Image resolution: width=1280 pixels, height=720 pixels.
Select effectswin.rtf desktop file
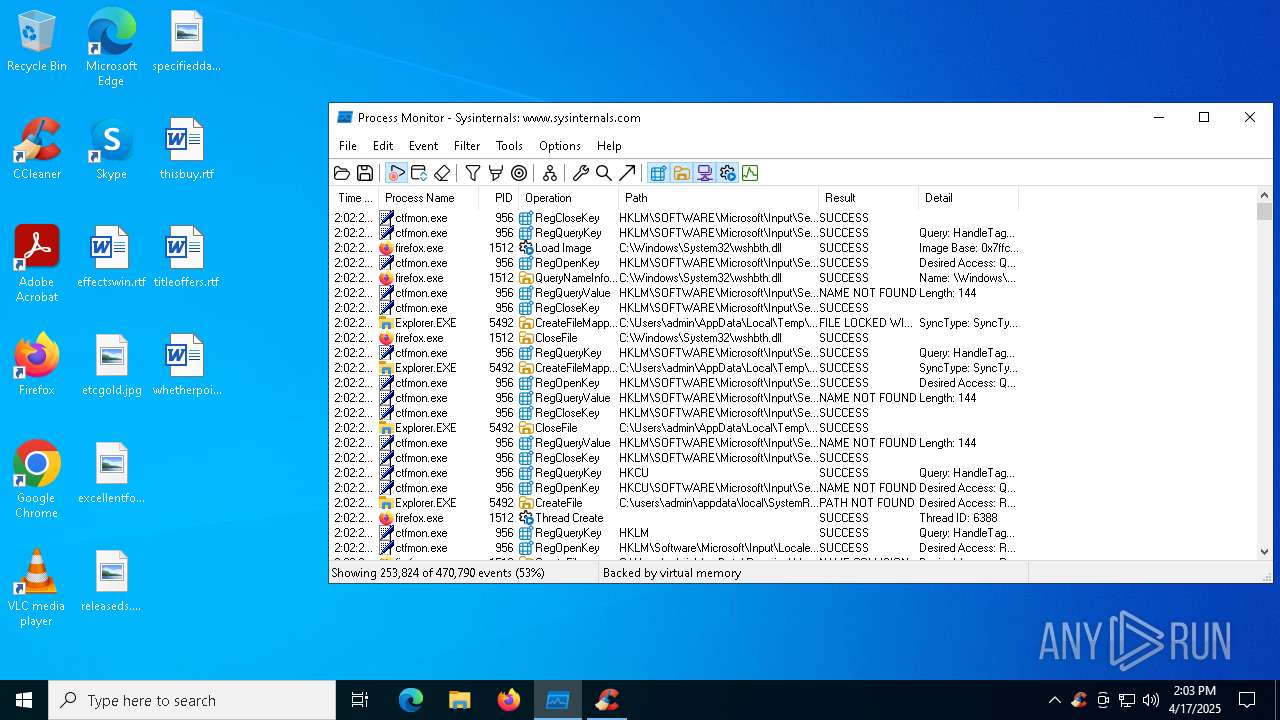pos(111,257)
